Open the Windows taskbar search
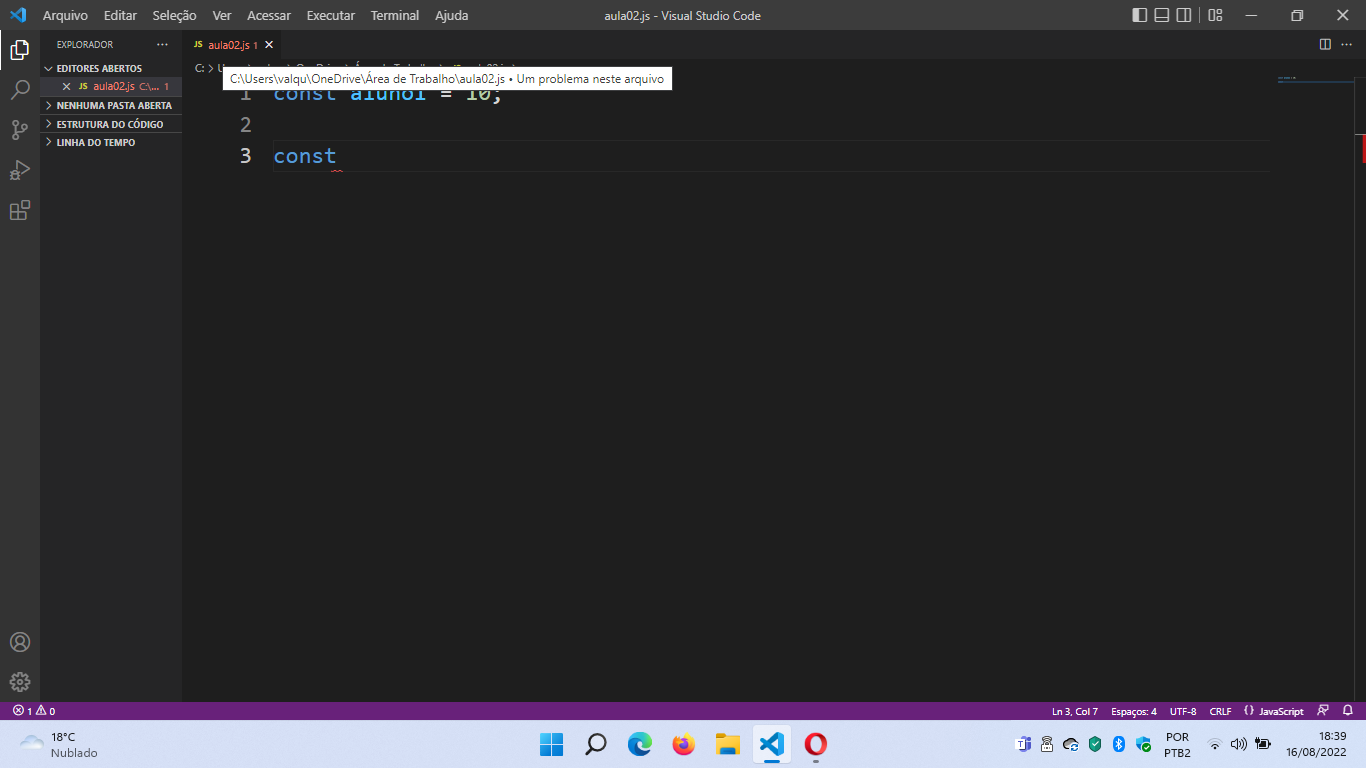This screenshot has width=1366, height=768. point(595,744)
